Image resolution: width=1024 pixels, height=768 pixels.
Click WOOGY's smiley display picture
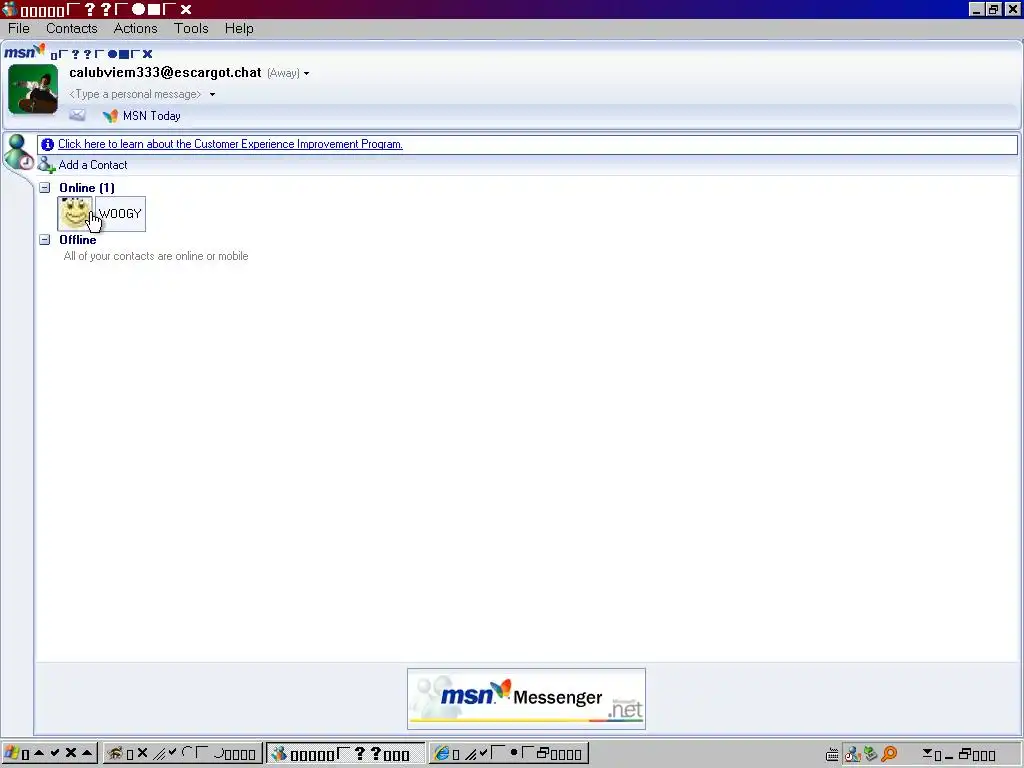tap(74, 214)
